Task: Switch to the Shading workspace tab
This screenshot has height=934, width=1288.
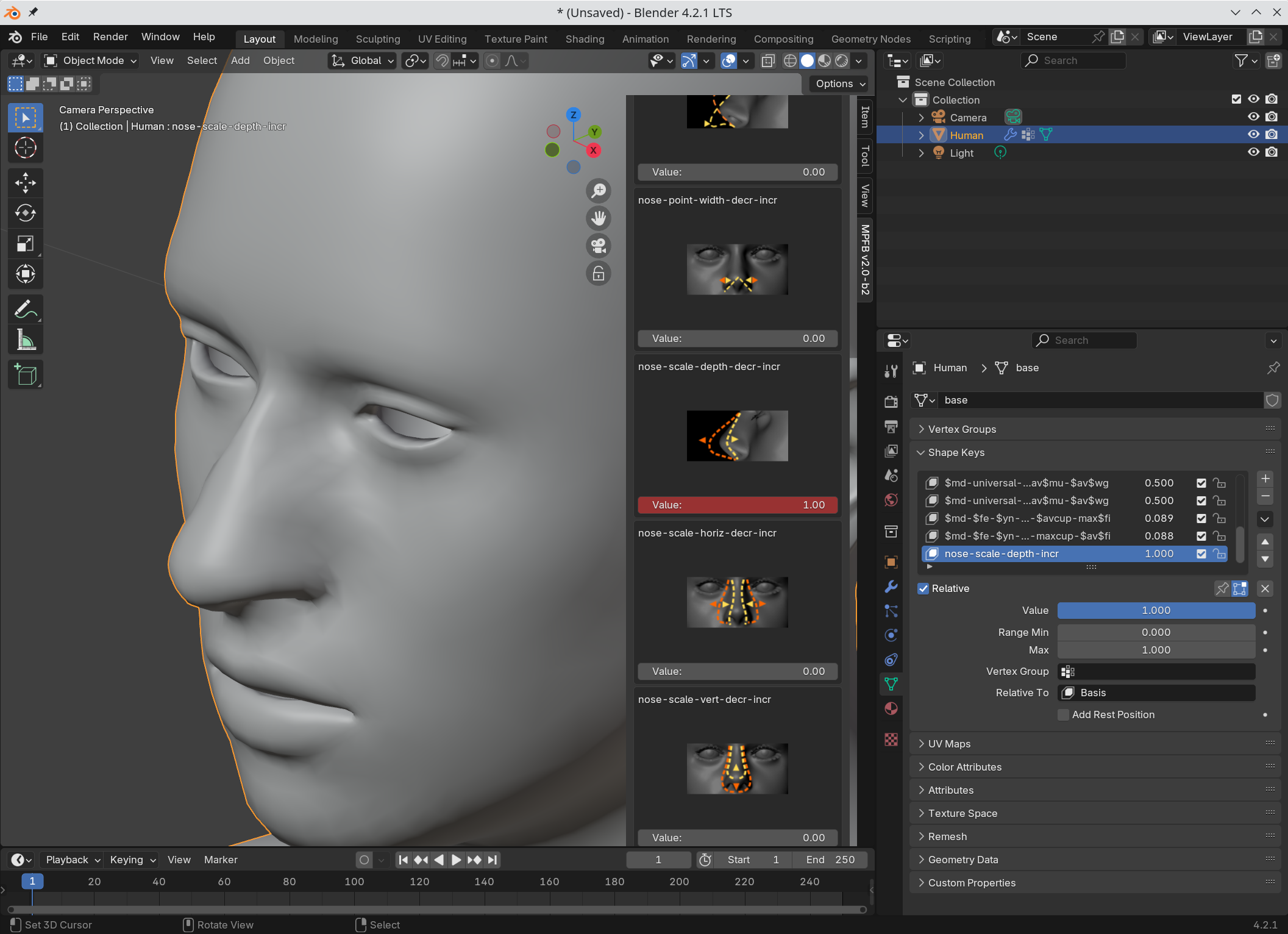Action: pyautogui.click(x=585, y=39)
